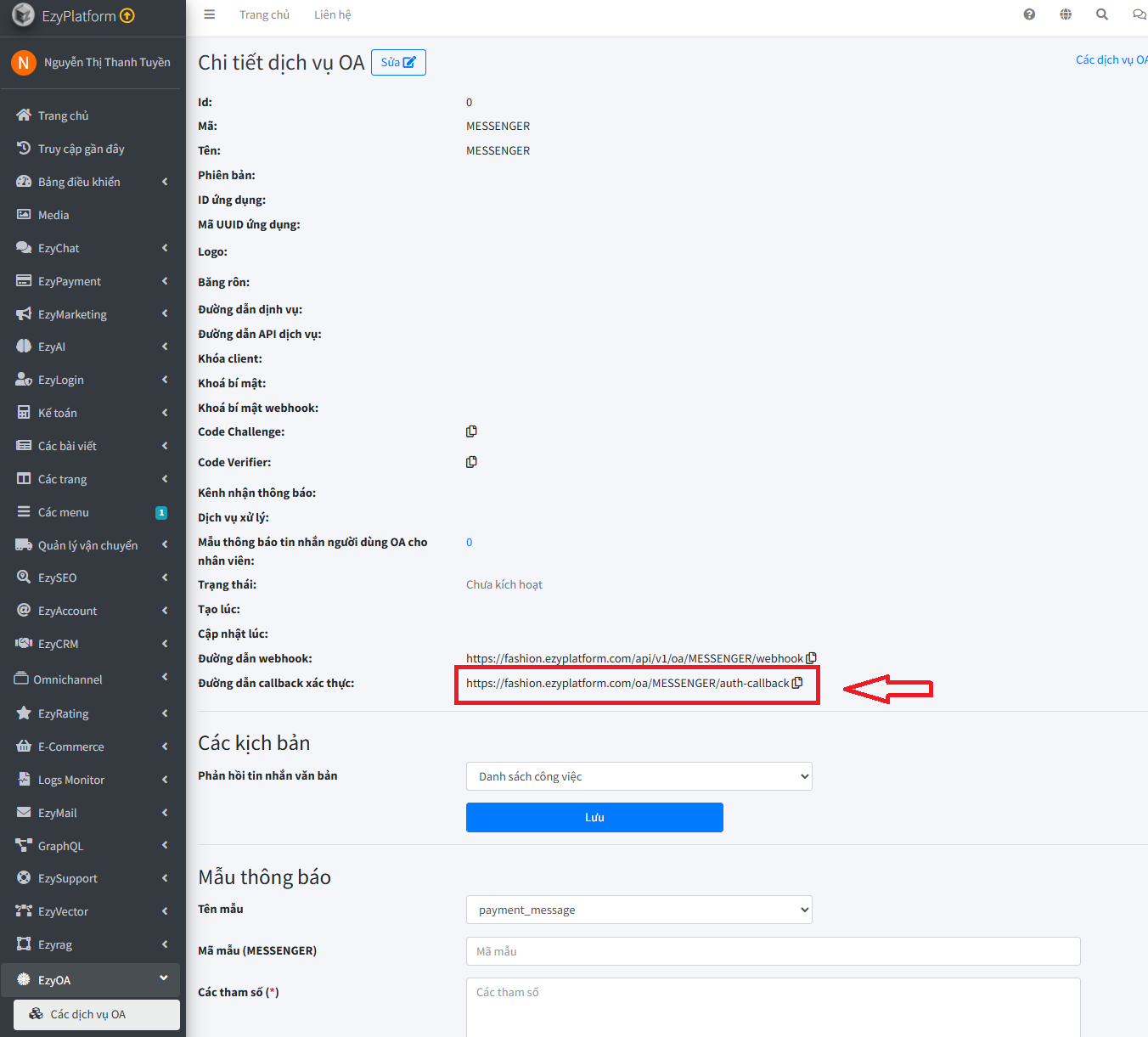Open the search magnifier icon
The height and width of the screenshot is (1037, 1148).
(1102, 14)
